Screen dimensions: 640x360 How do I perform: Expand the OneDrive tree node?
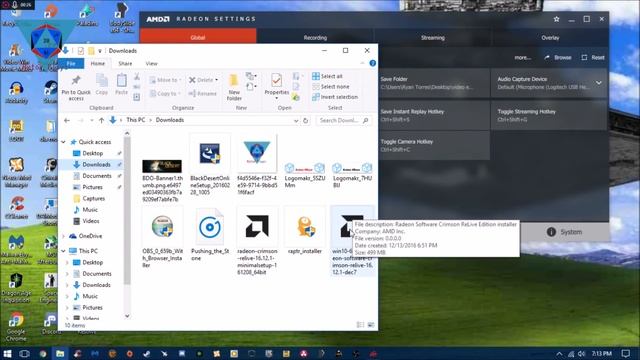[x=64, y=236]
